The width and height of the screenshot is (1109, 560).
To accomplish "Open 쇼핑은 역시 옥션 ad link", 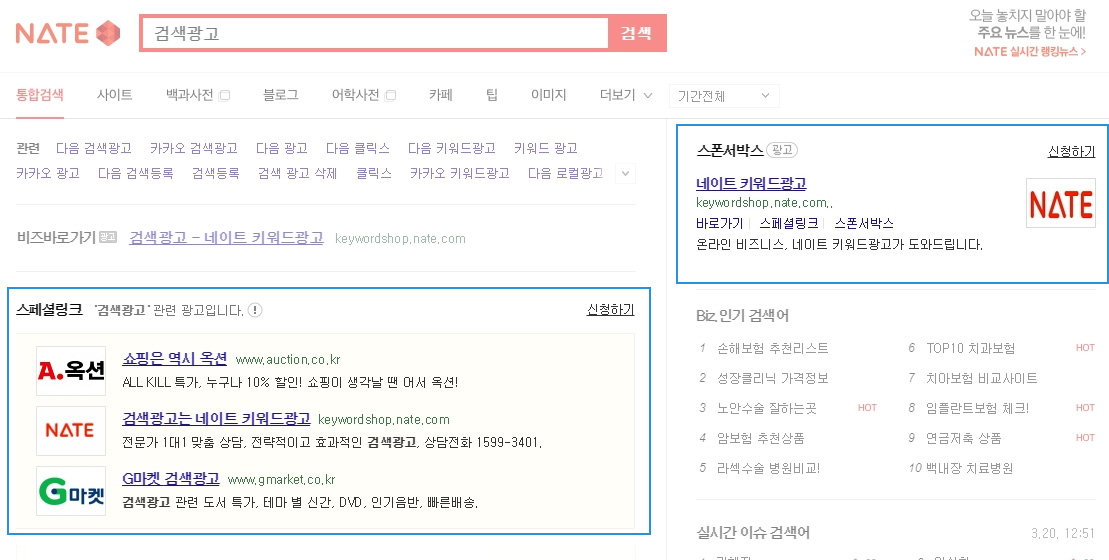I will 175,358.
